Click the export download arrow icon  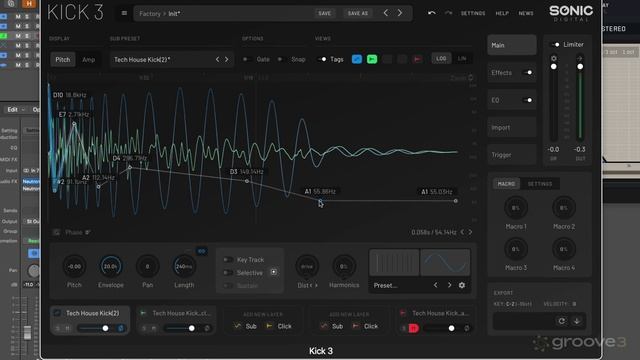[577, 321]
